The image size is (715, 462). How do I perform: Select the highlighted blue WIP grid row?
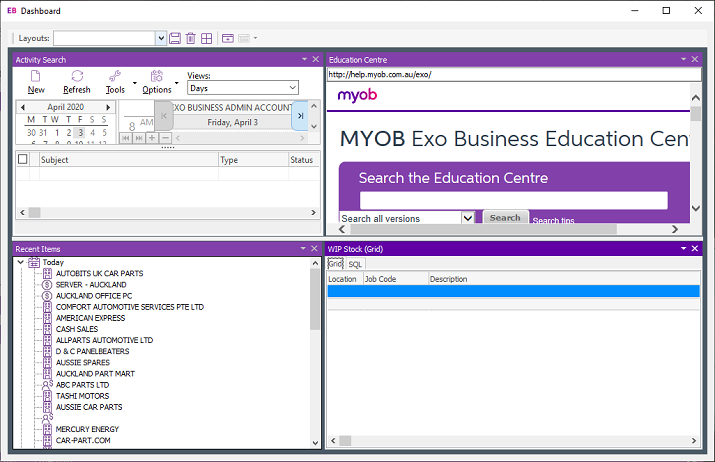point(513,291)
